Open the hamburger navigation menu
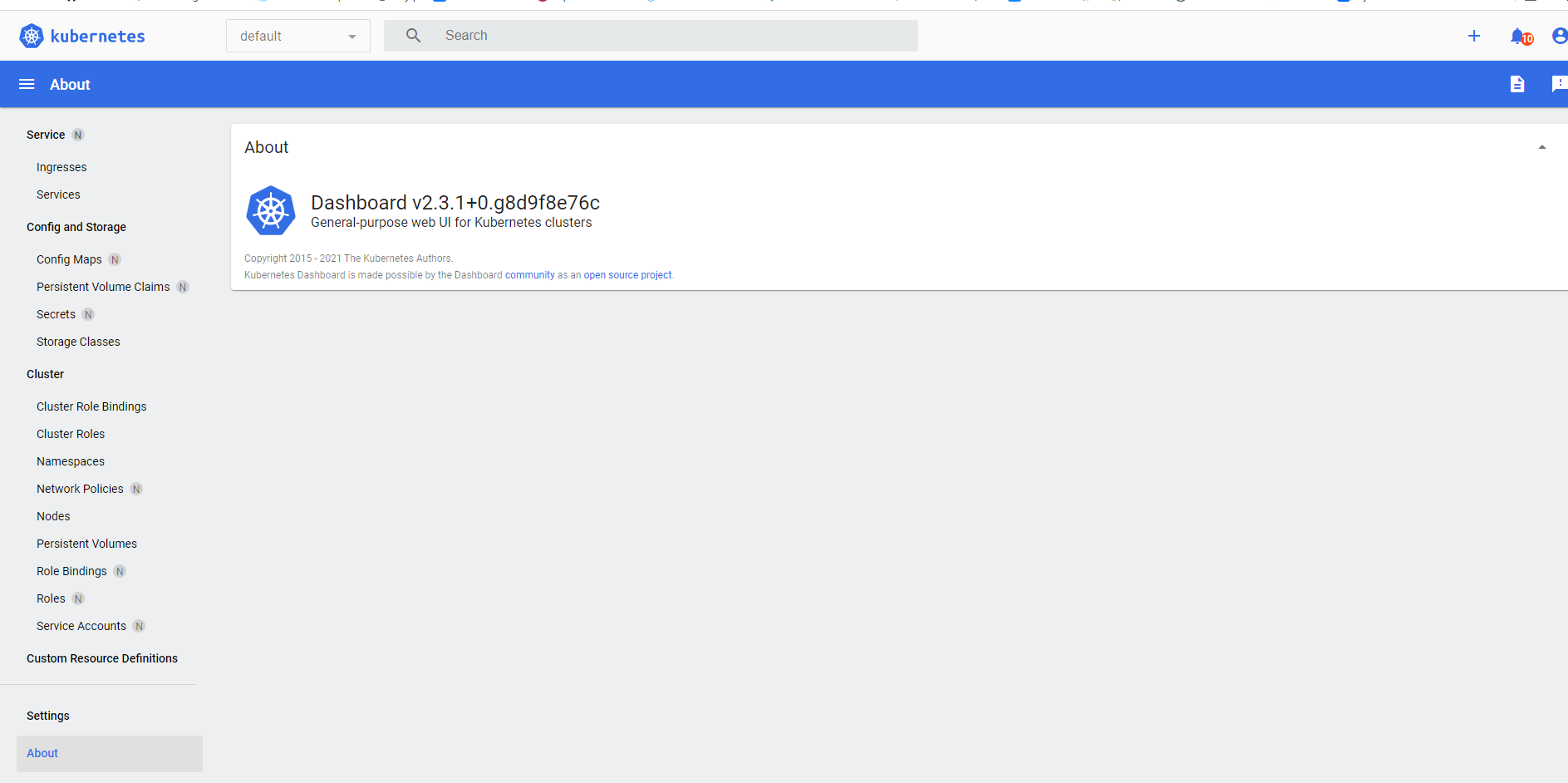 [x=27, y=84]
